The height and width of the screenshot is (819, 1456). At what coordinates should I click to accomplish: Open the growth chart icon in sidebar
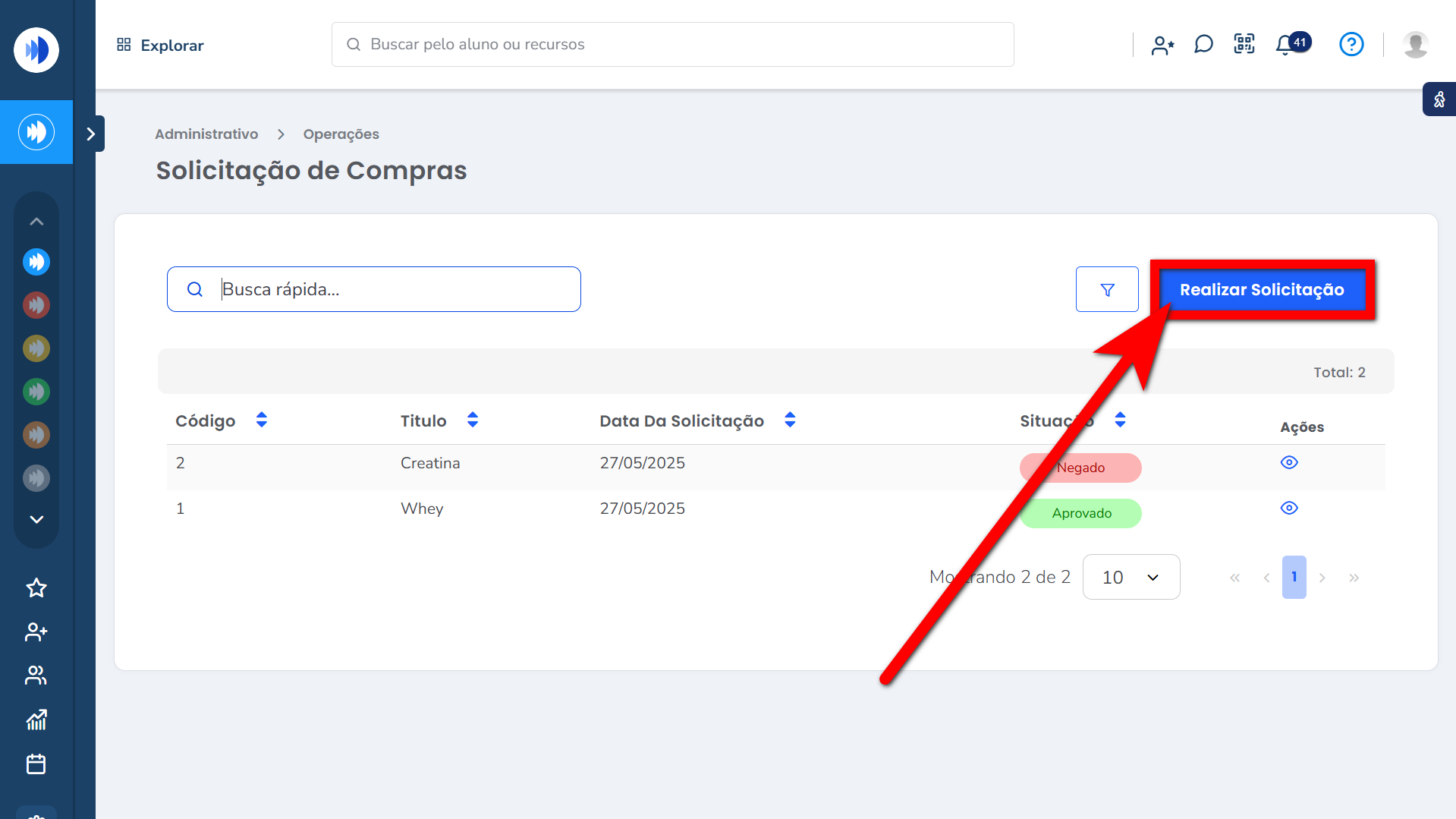coord(36,720)
